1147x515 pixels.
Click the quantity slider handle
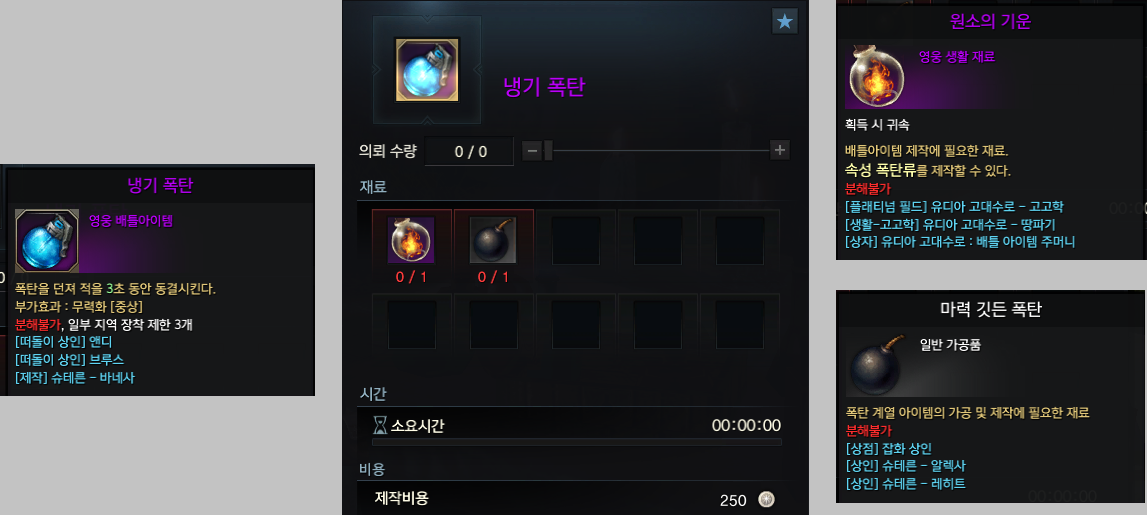(x=548, y=151)
